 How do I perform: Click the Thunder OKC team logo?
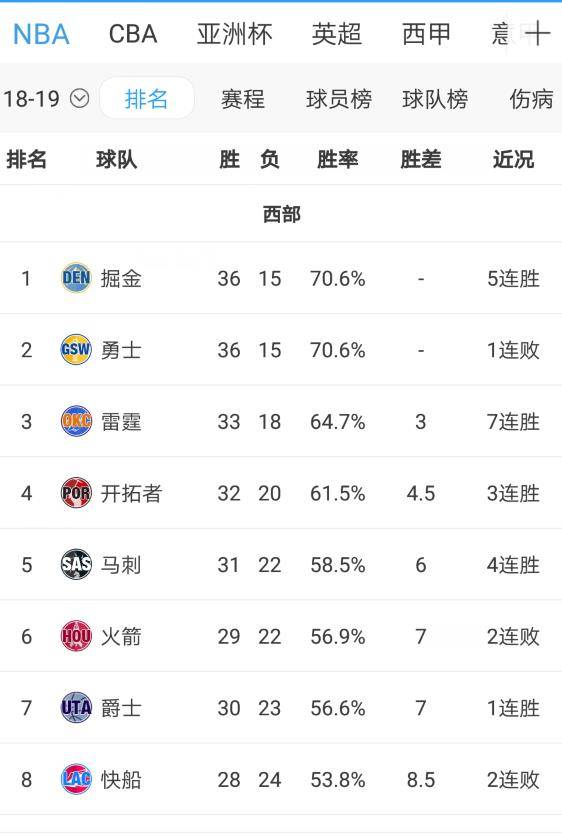[76, 421]
